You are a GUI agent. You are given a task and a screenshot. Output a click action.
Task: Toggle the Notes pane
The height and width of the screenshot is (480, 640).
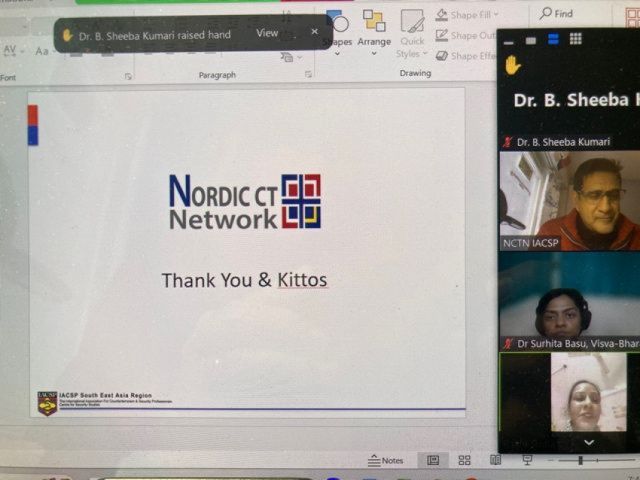click(386, 460)
